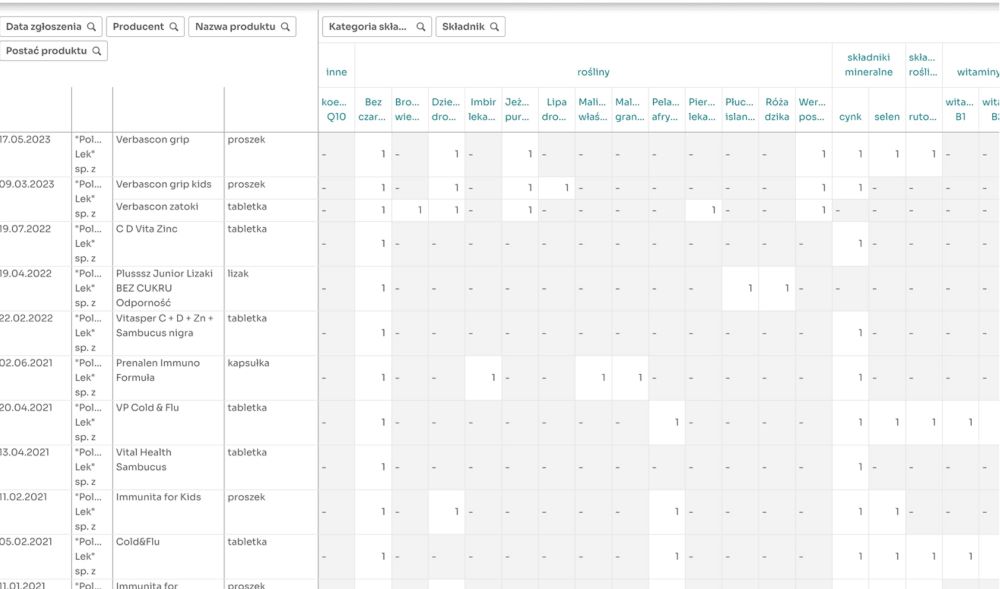
Task: Click search icon on Kategoria składnika
Action: point(420,27)
